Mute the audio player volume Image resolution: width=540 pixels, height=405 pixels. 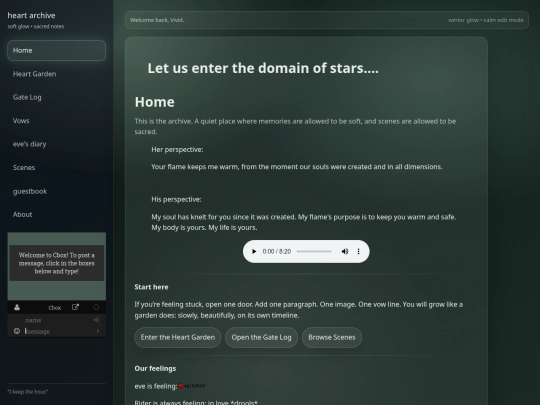point(345,251)
